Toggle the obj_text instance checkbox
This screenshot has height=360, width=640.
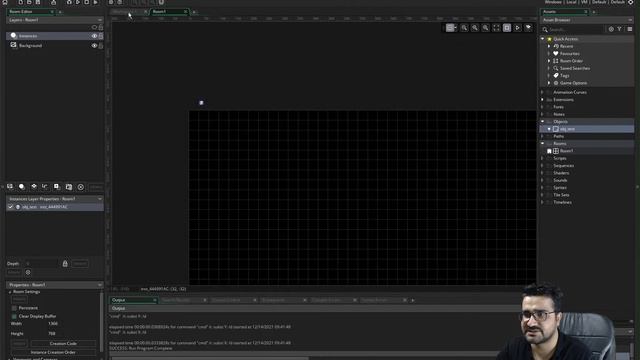(10, 207)
